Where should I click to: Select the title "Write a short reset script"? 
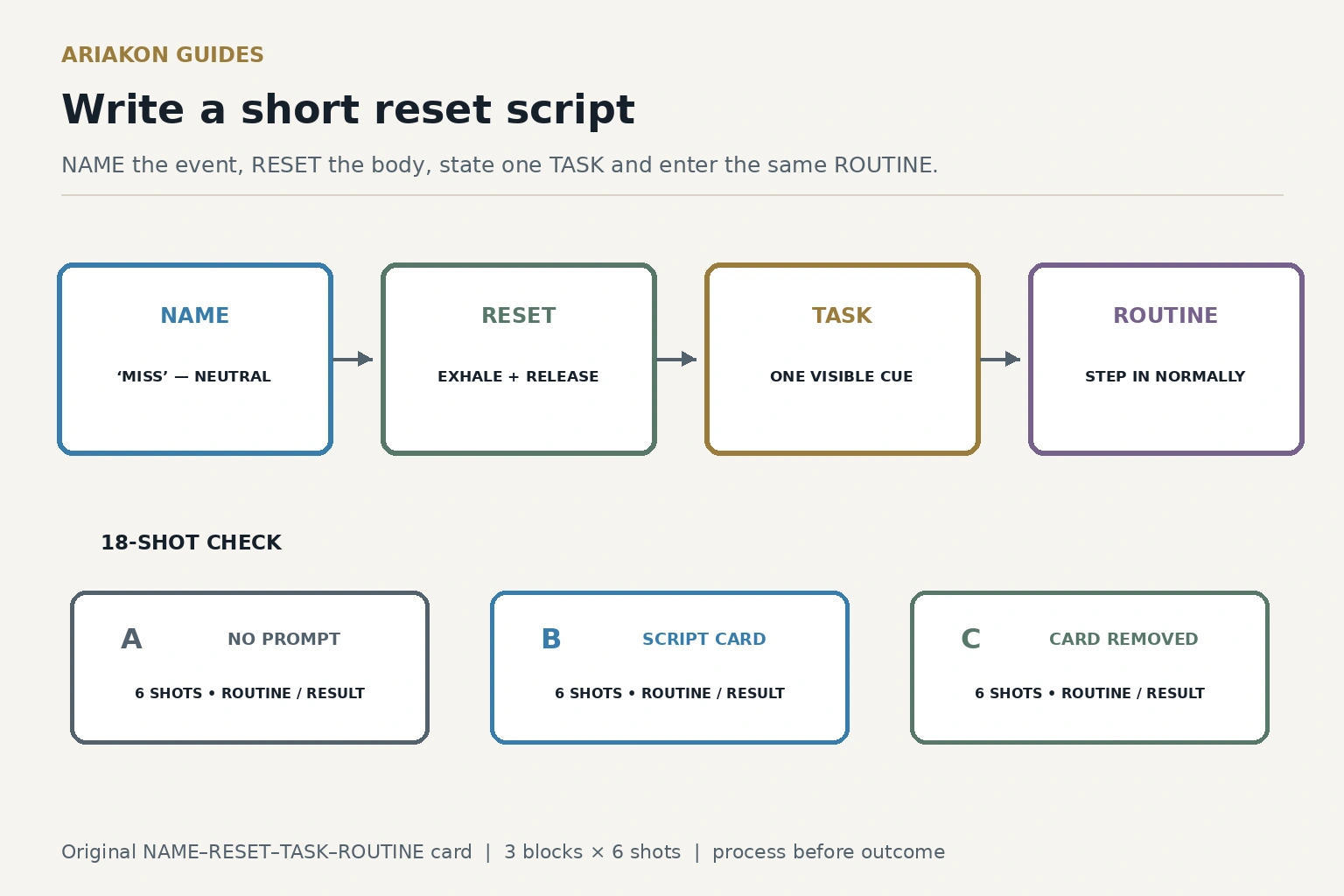click(x=348, y=110)
